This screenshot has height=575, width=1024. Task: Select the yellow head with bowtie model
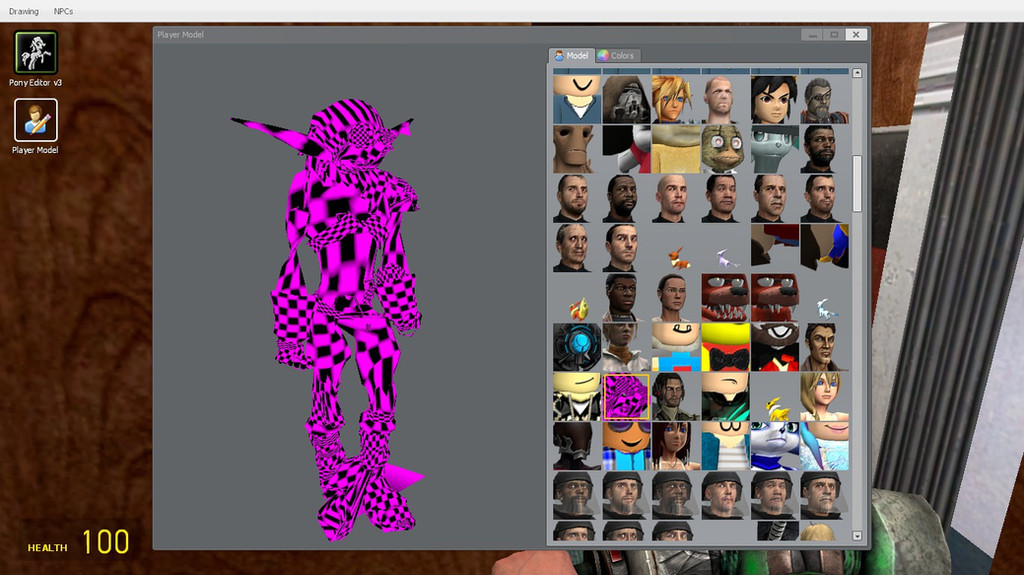coord(725,347)
